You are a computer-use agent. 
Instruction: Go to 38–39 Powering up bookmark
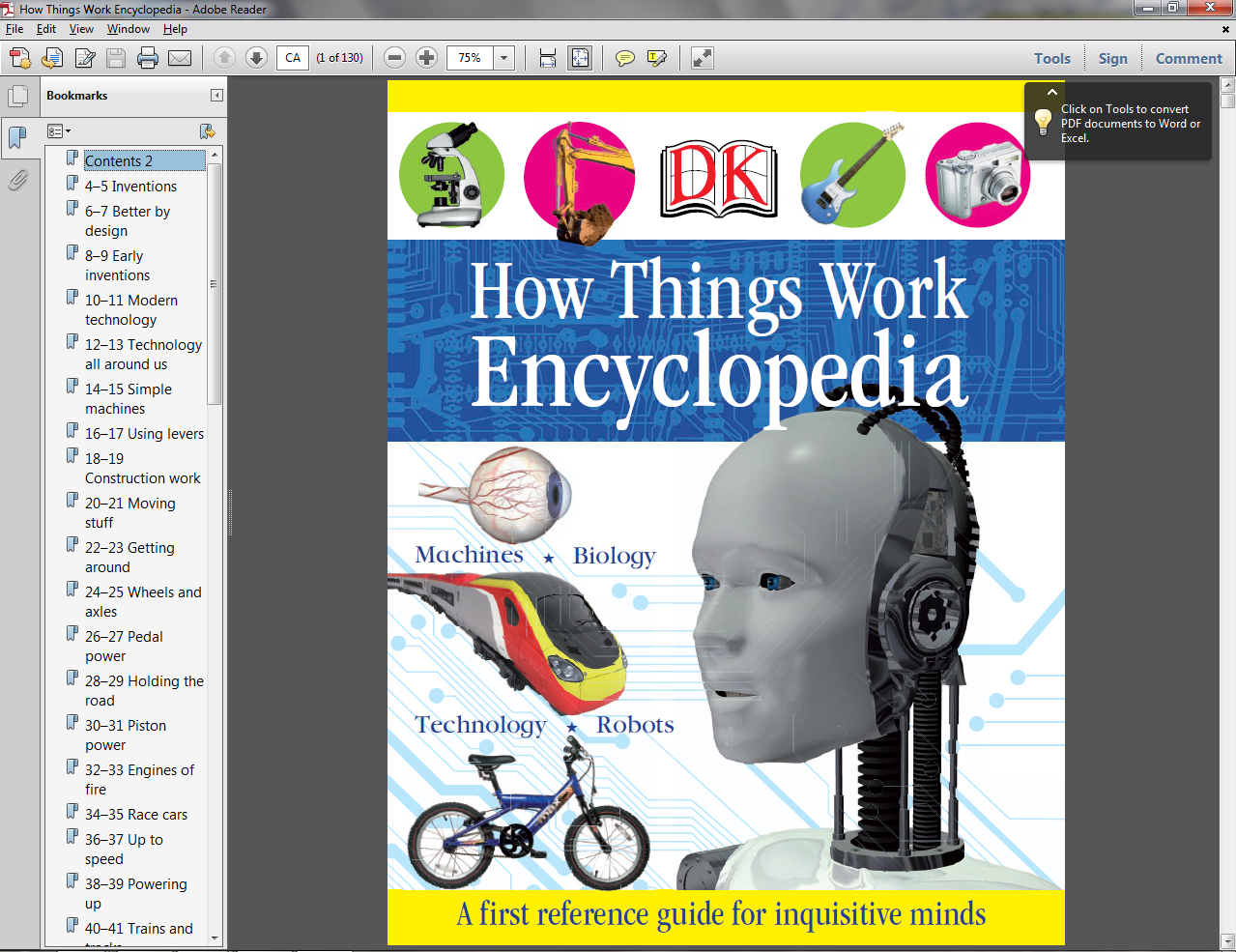tap(135, 893)
